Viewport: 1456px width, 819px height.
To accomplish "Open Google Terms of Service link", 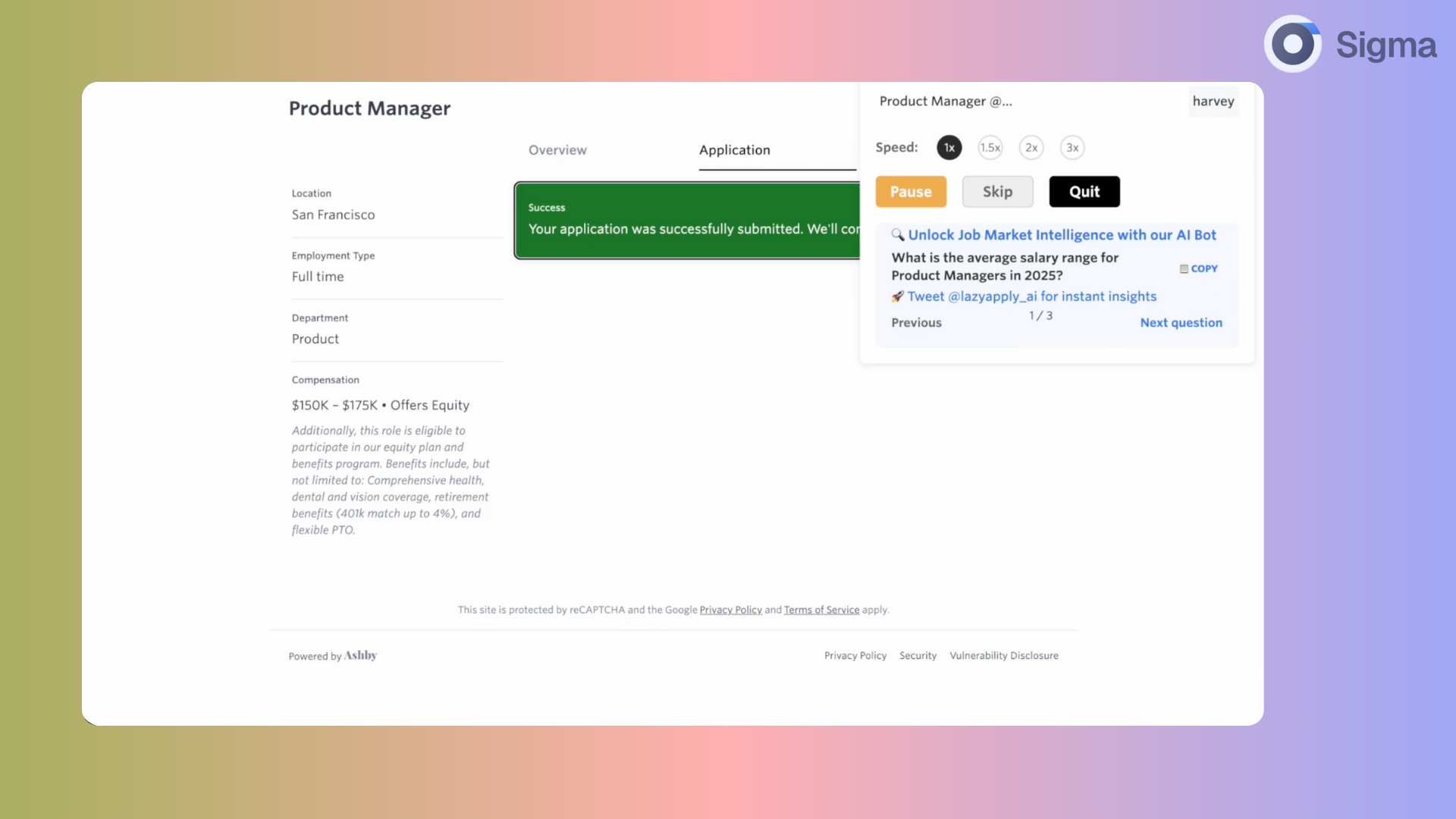I will tap(821, 610).
